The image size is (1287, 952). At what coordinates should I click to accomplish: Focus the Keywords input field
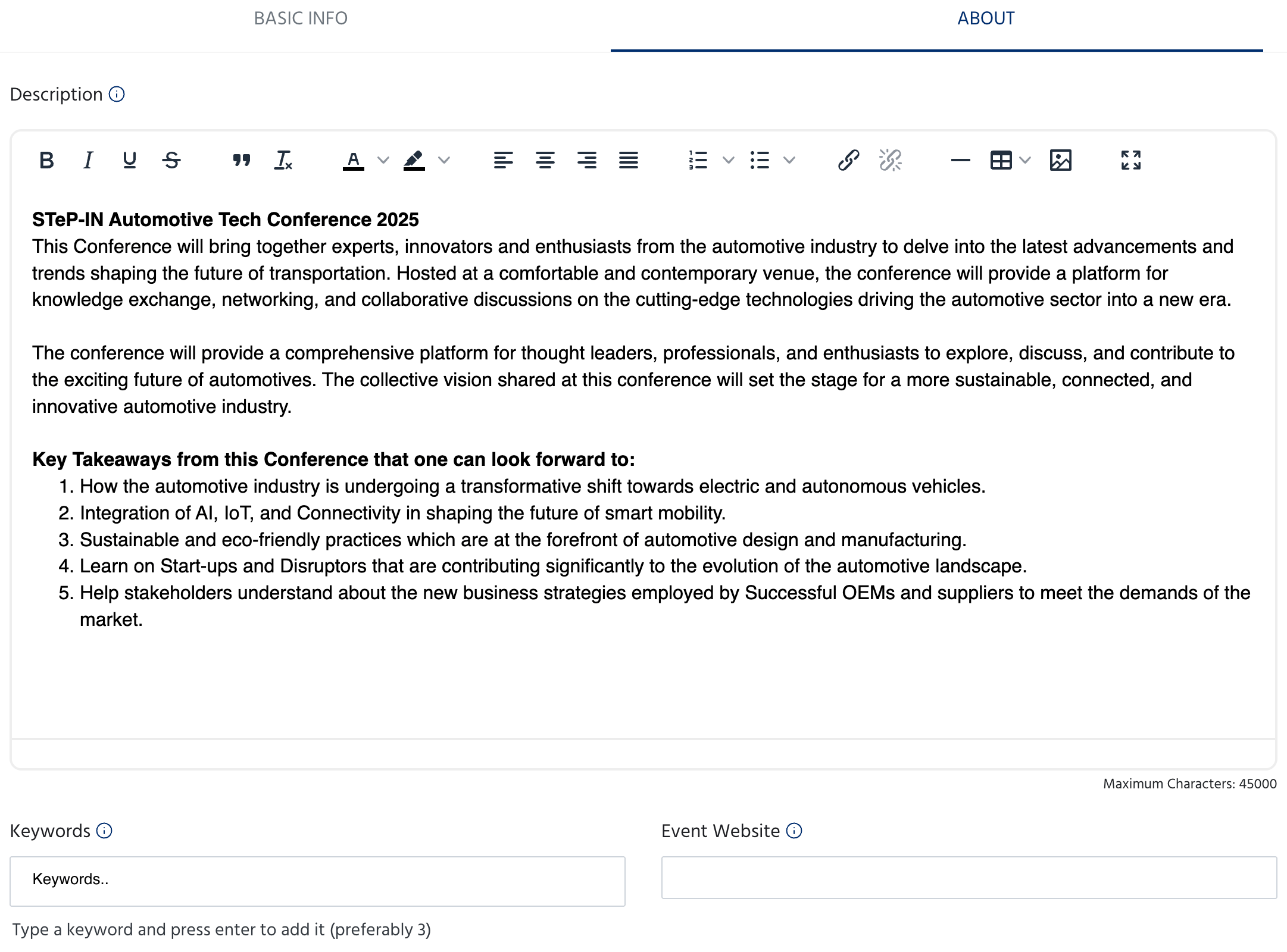point(317,881)
